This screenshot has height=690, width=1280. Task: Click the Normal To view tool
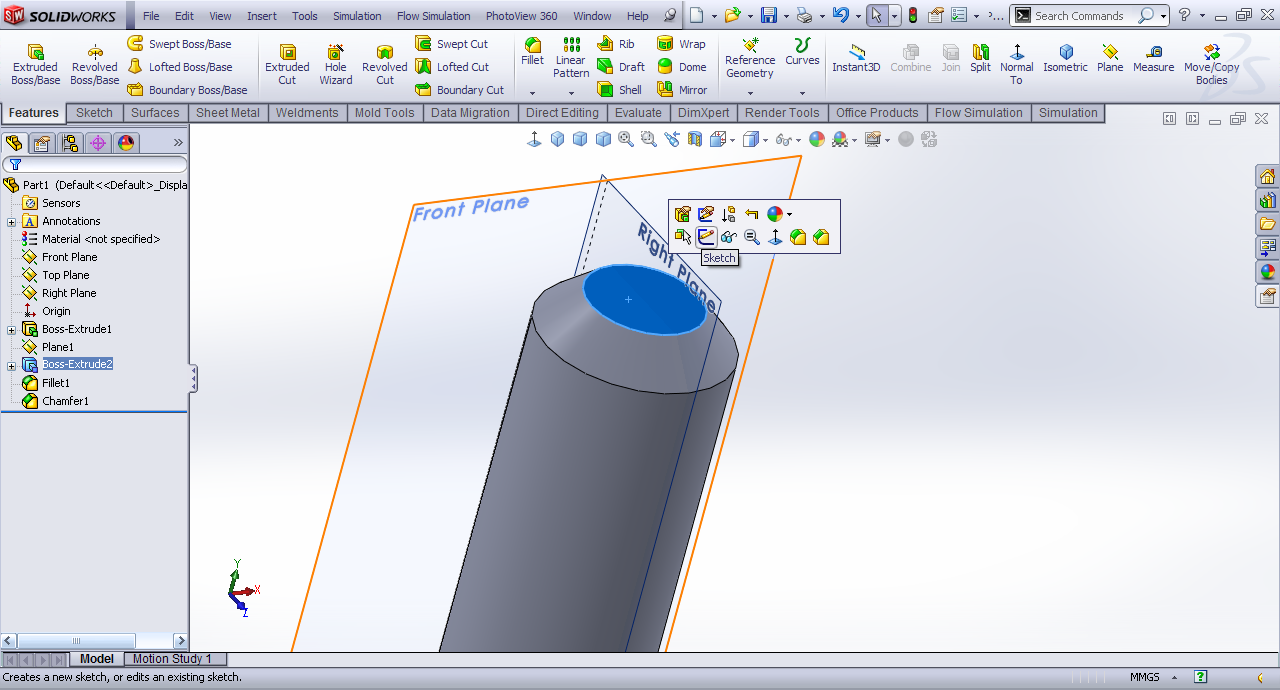pyautogui.click(x=1016, y=65)
